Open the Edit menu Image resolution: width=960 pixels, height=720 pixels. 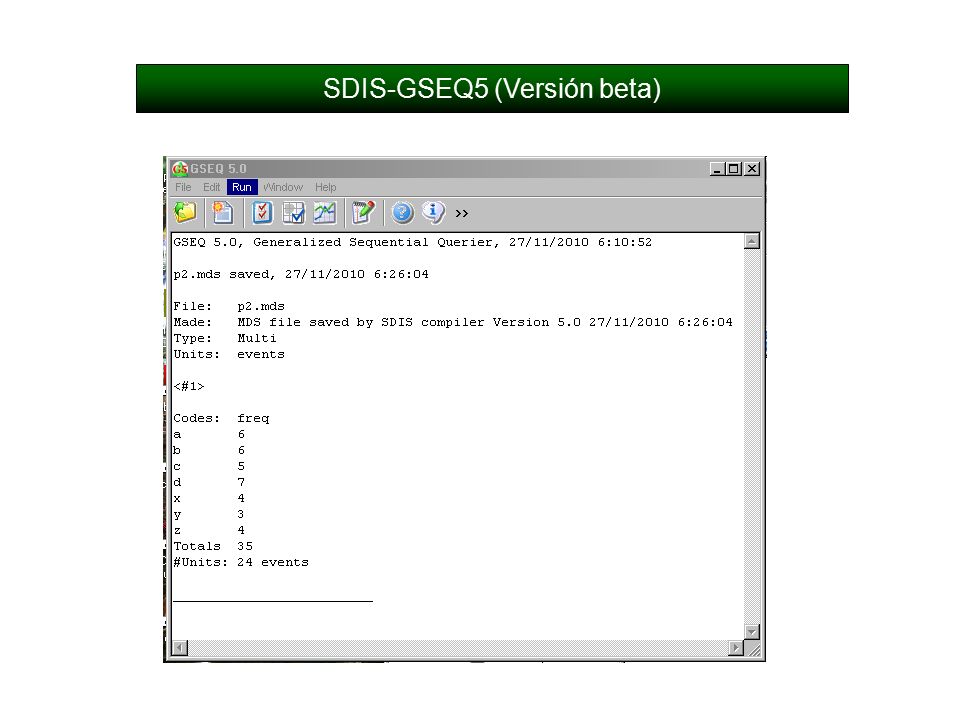tap(211, 187)
